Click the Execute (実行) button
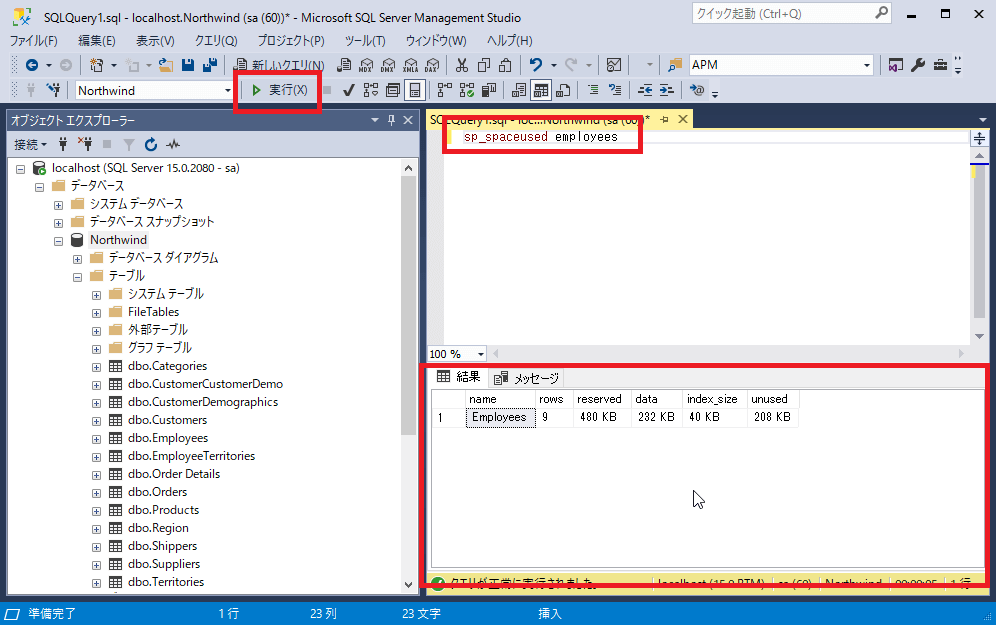The height and width of the screenshot is (625, 996). click(x=279, y=90)
